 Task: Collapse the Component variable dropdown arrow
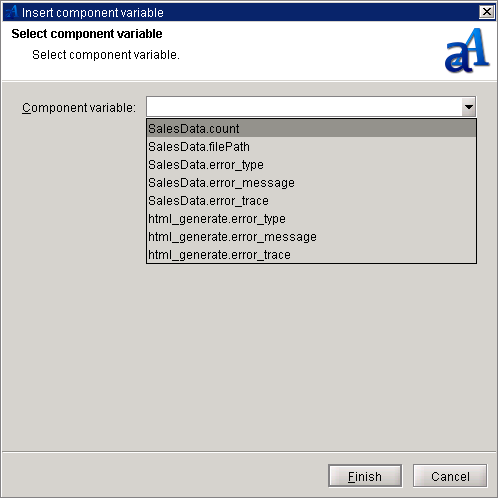click(x=469, y=107)
